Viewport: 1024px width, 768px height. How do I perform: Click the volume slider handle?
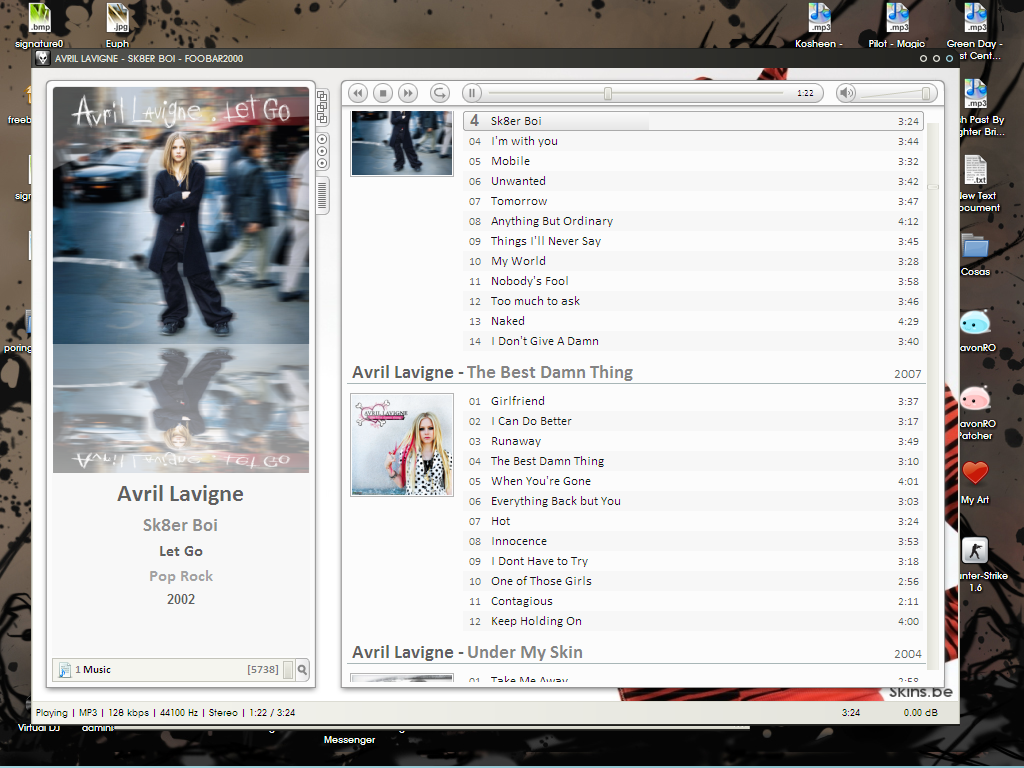(925, 93)
